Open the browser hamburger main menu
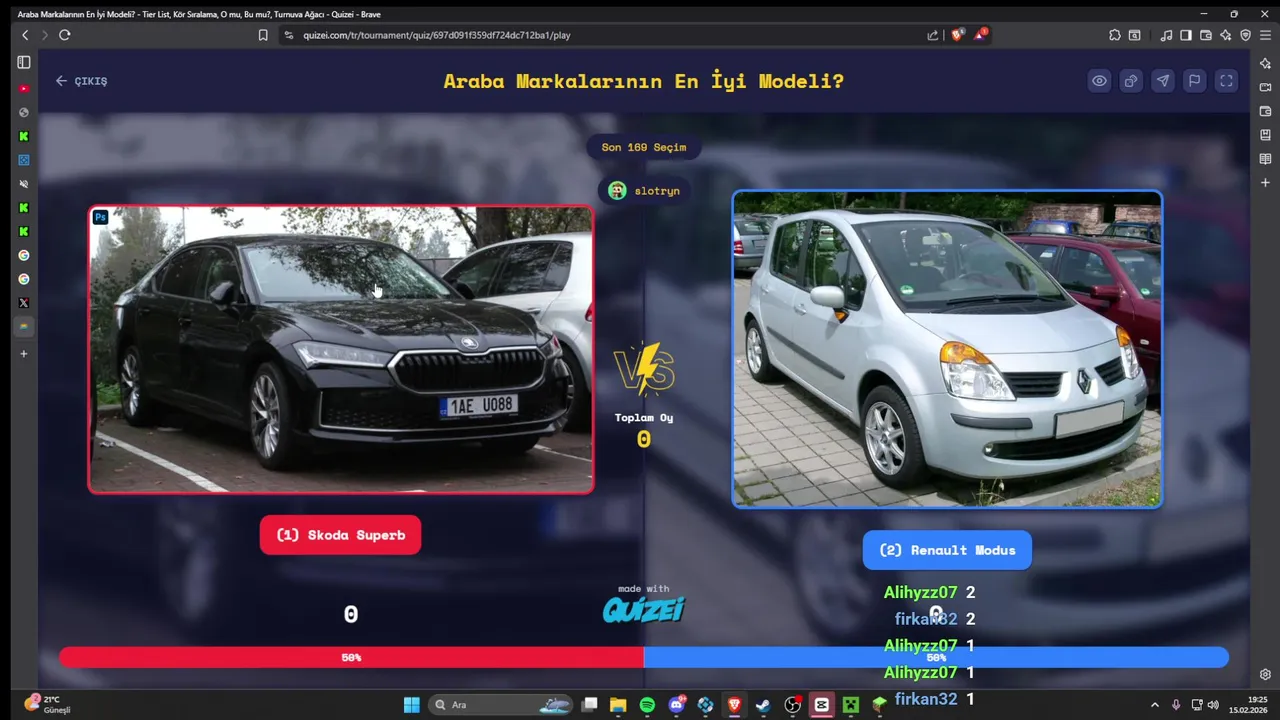 point(1265,35)
